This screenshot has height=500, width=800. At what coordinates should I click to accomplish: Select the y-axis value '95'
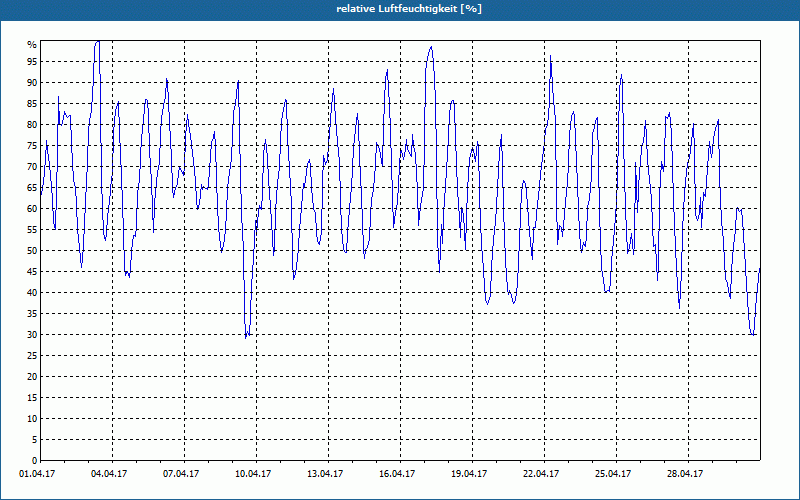point(32,62)
